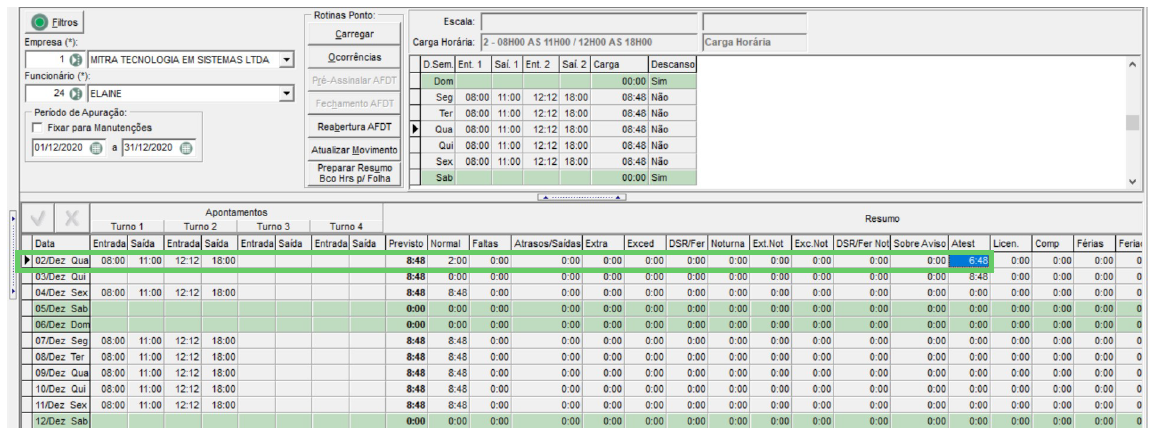Toggle the Fixar para Manutenções checkbox
The width and height of the screenshot is (1151, 435).
point(38,128)
